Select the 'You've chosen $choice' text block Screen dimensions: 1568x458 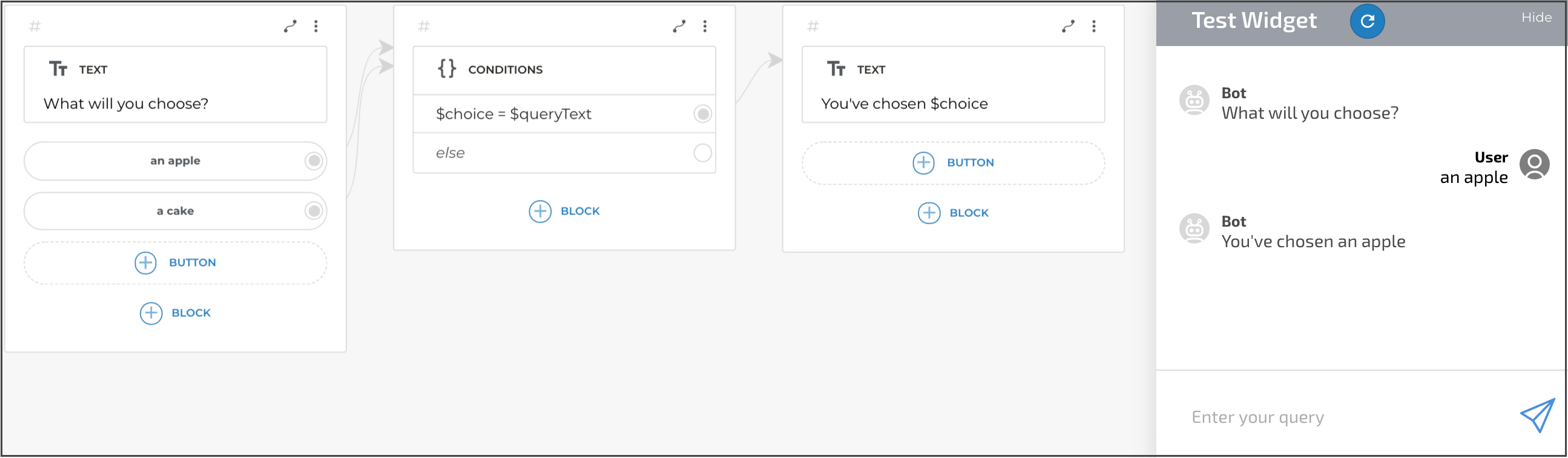pos(954,104)
